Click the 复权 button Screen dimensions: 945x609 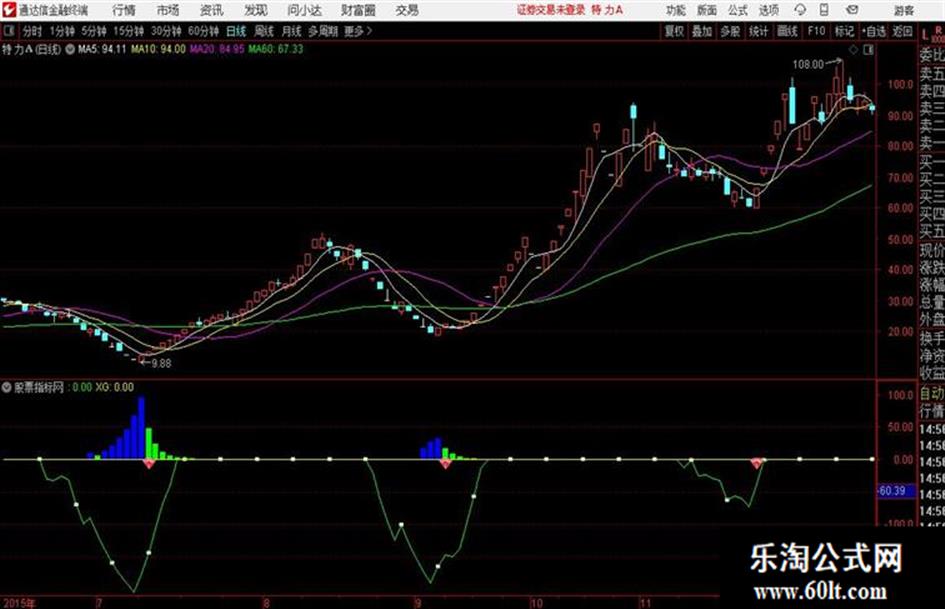(x=674, y=31)
